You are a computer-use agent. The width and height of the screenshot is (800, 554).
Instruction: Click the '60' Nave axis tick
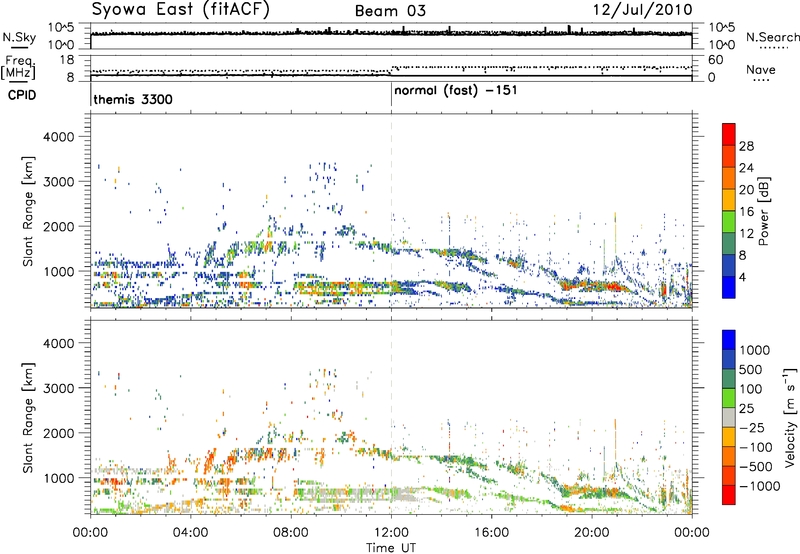pyautogui.click(x=716, y=60)
